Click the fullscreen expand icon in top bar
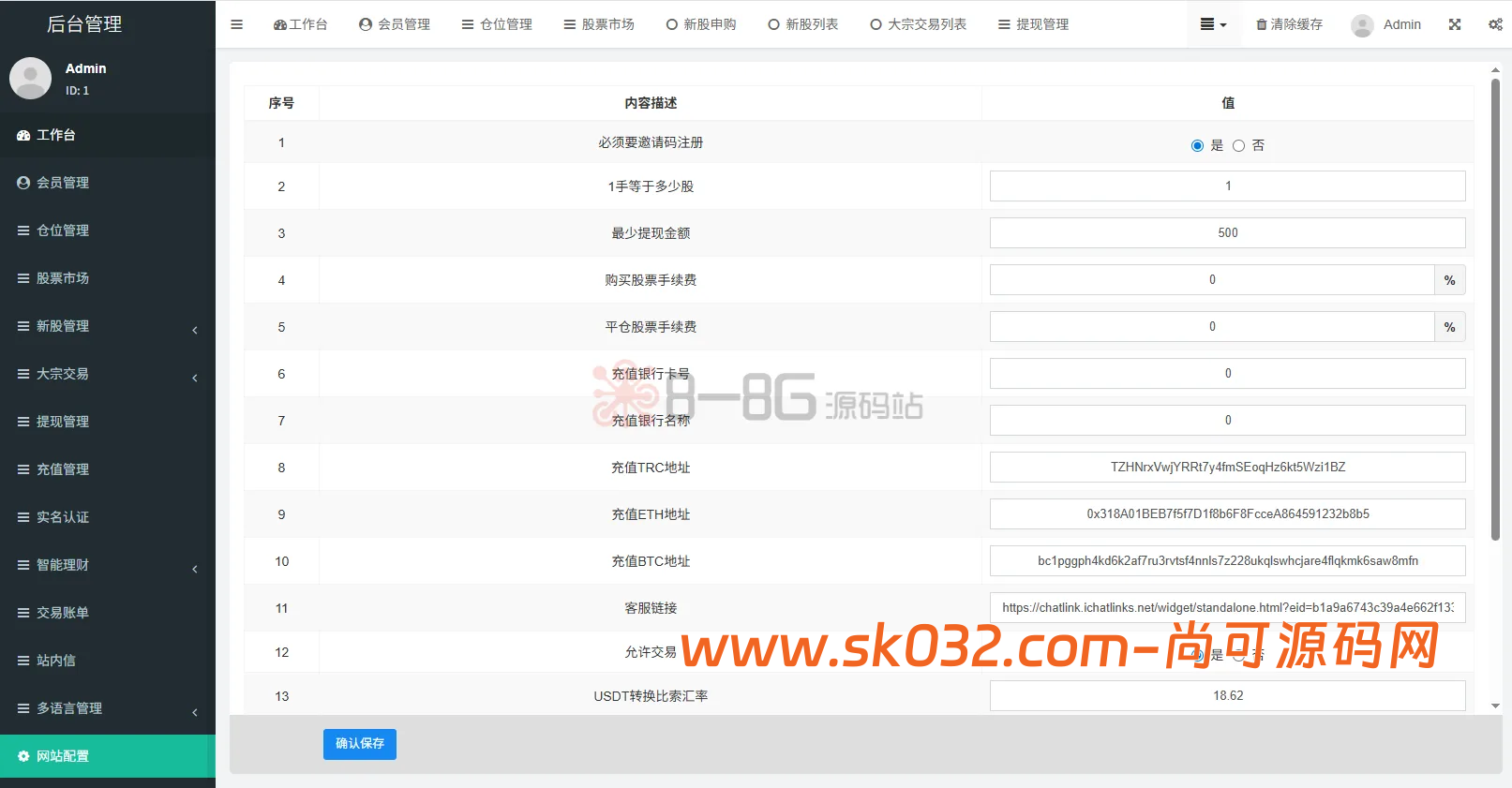 pyautogui.click(x=1455, y=24)
